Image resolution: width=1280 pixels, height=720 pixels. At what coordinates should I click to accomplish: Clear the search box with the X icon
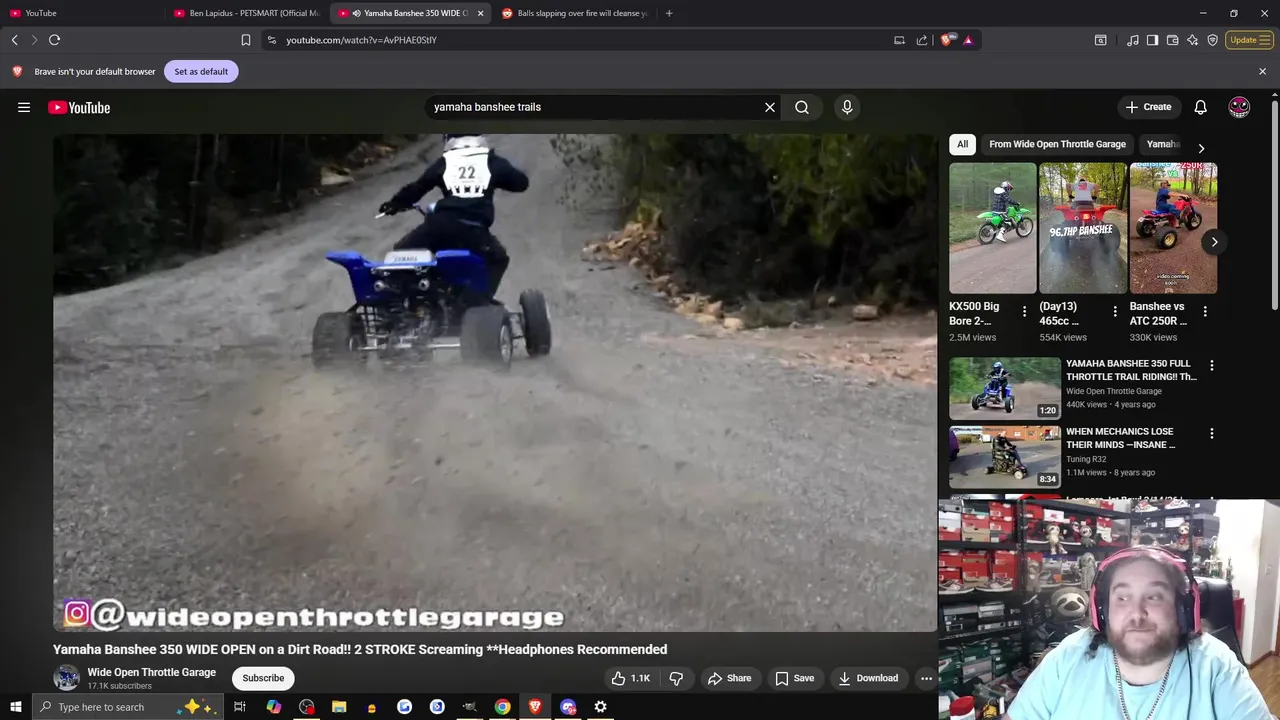770,107
